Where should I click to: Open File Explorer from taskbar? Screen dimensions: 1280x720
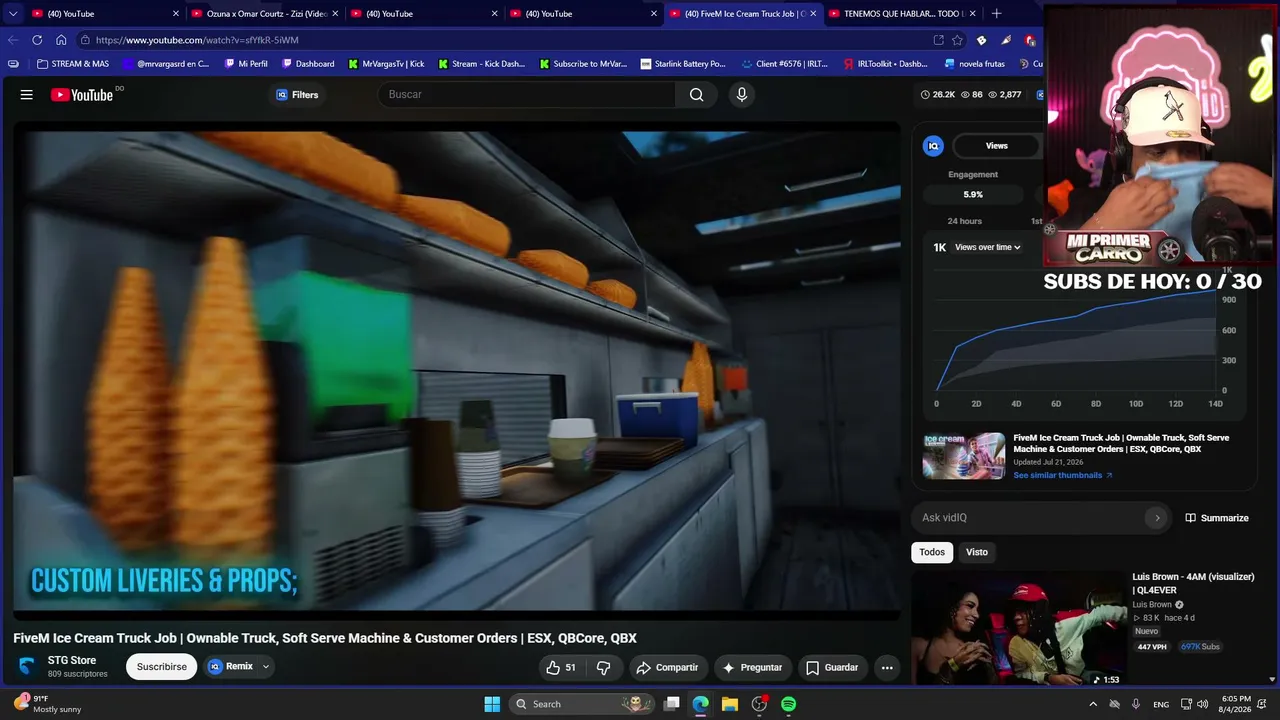[730, 704]
